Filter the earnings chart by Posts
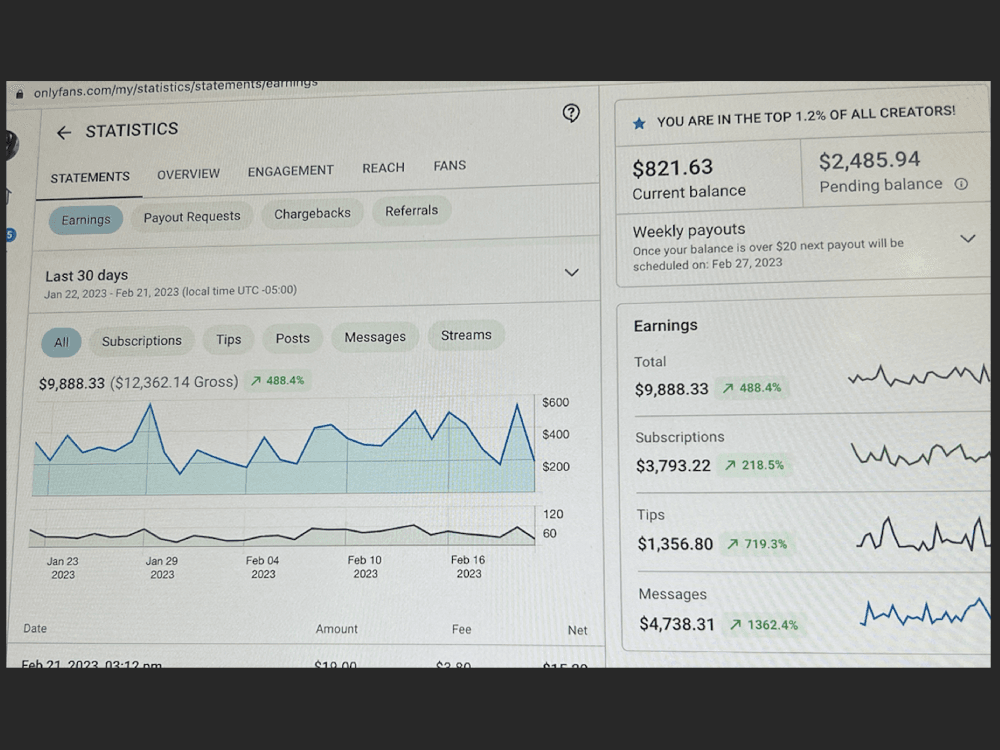The height and width of the screenshot is (750, 1000). [x=293, y=338]
